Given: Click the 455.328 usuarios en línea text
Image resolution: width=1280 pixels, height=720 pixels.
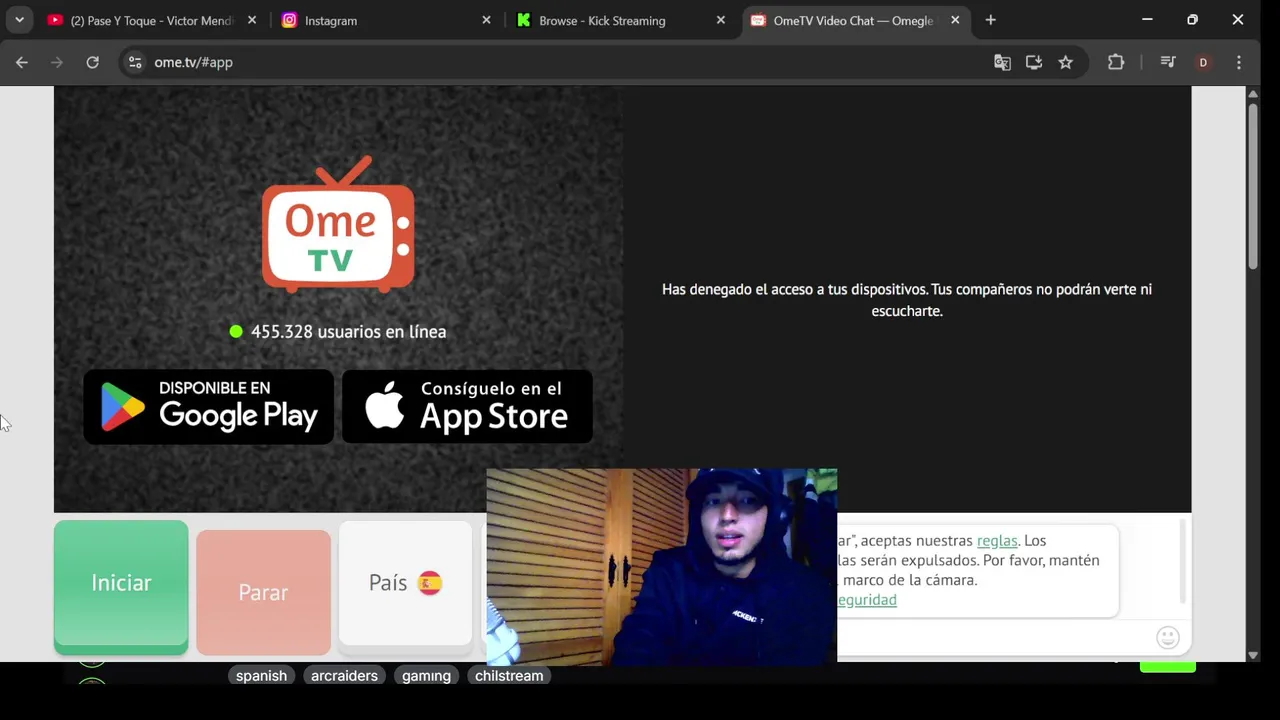Looking at the screenshot, I should pyautogui.click(x=348, y=331).
